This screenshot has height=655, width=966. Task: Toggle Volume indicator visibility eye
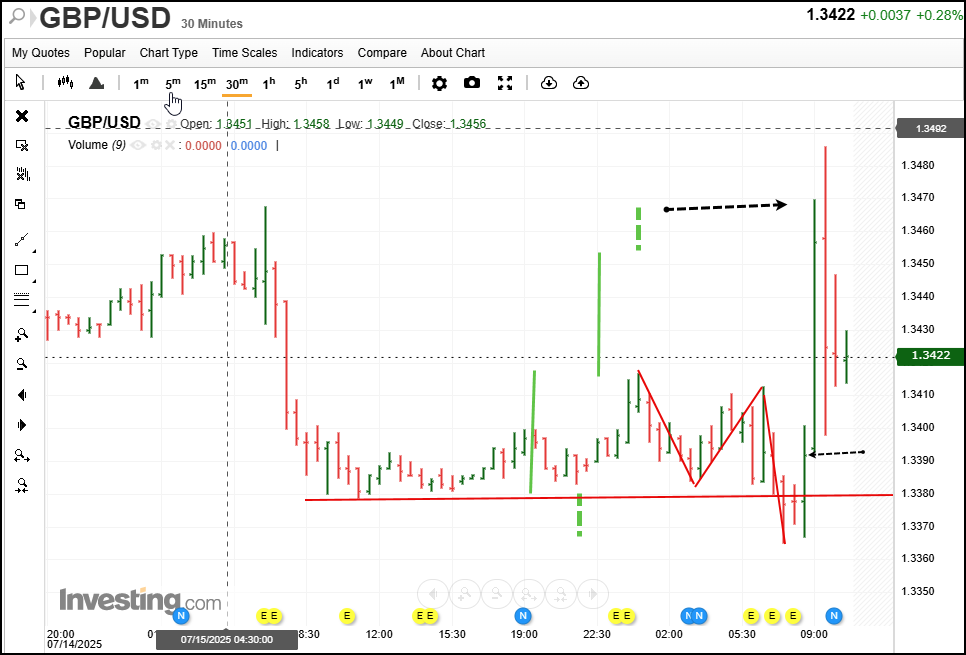tap(137, 145)
